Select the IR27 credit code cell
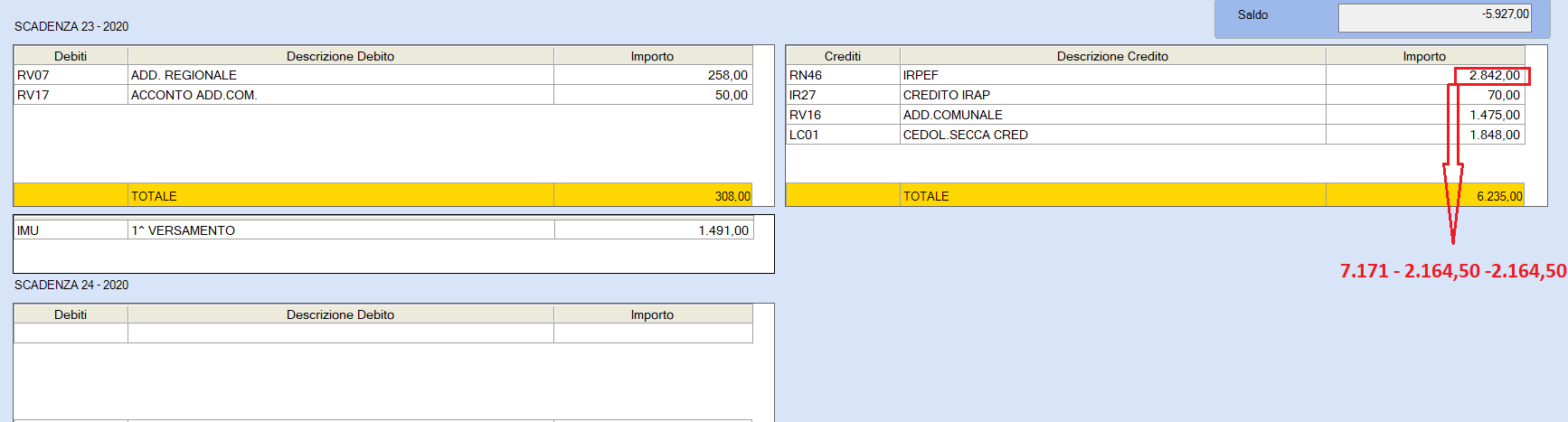1568x422 pixels. pyautogui.click(x=843, y=95)
